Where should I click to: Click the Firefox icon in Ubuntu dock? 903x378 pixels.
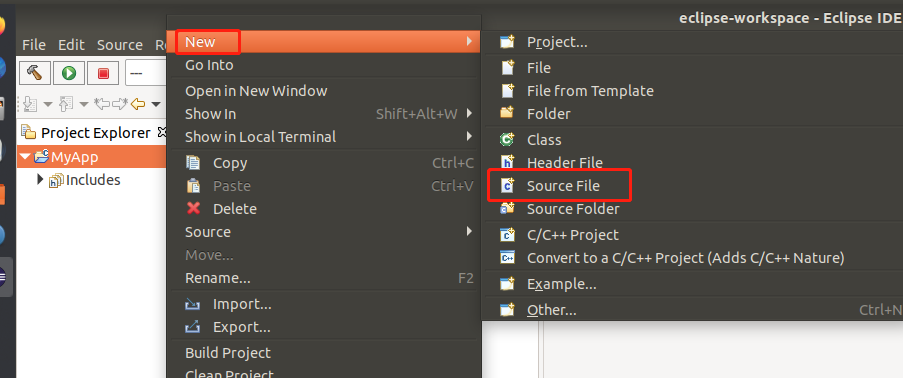tap(2, 26)
